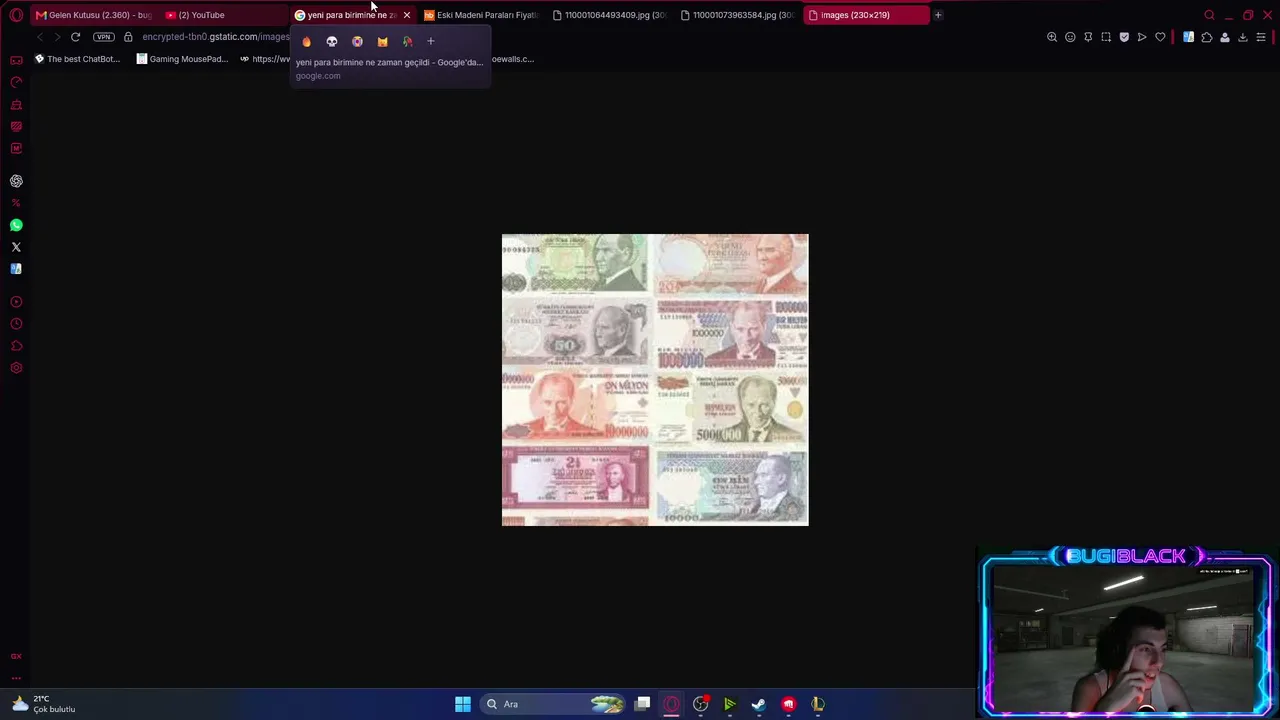The height and width of the screenshot is (720, 1280).
Task: Click the pin icon in toolbar
Action: (x=1088, y=37)
